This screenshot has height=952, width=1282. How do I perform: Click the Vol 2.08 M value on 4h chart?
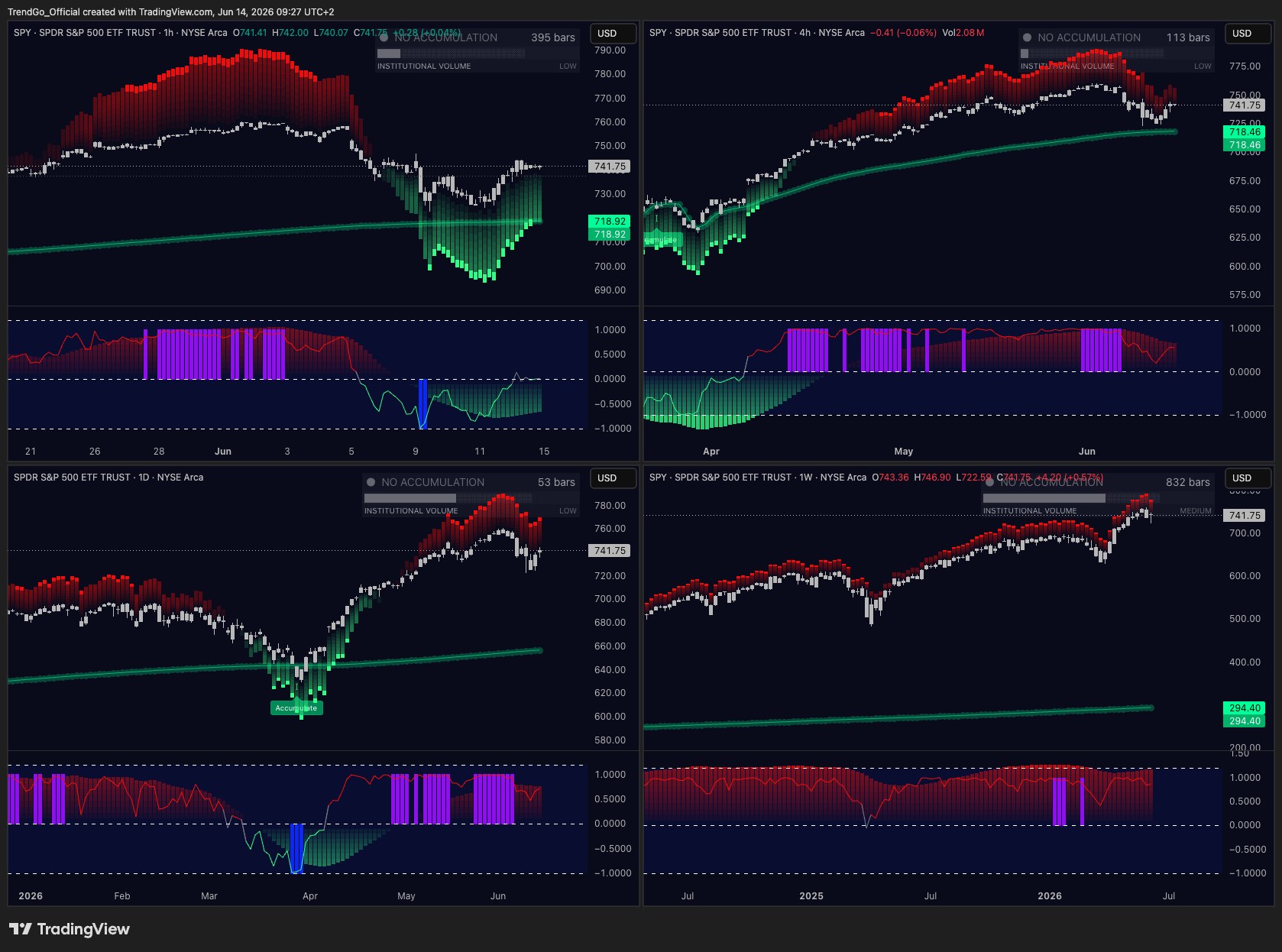(963, 33)
